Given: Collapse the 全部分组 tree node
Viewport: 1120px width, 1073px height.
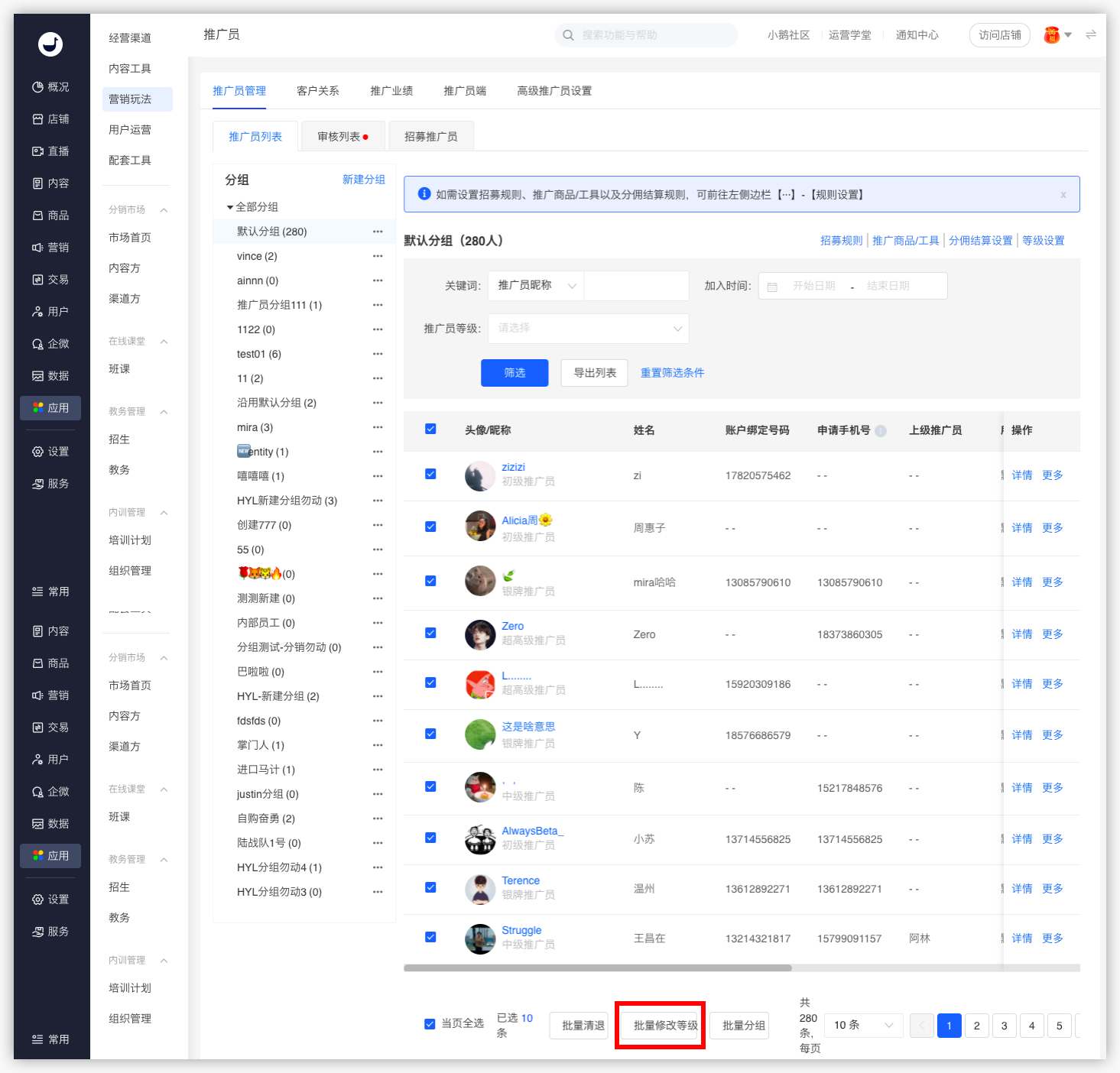Looking at the screenshot, I should (x=229, y=207).
